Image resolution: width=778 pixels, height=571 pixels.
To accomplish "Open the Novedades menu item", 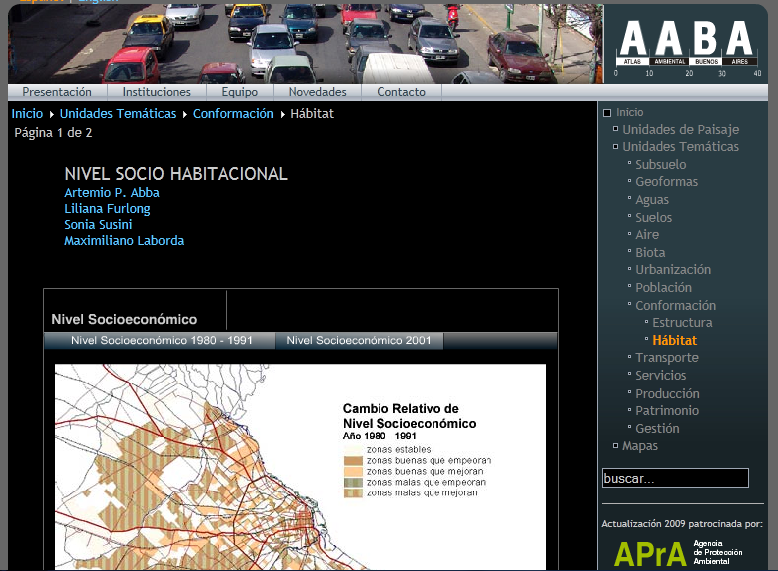I will (318, 92).
